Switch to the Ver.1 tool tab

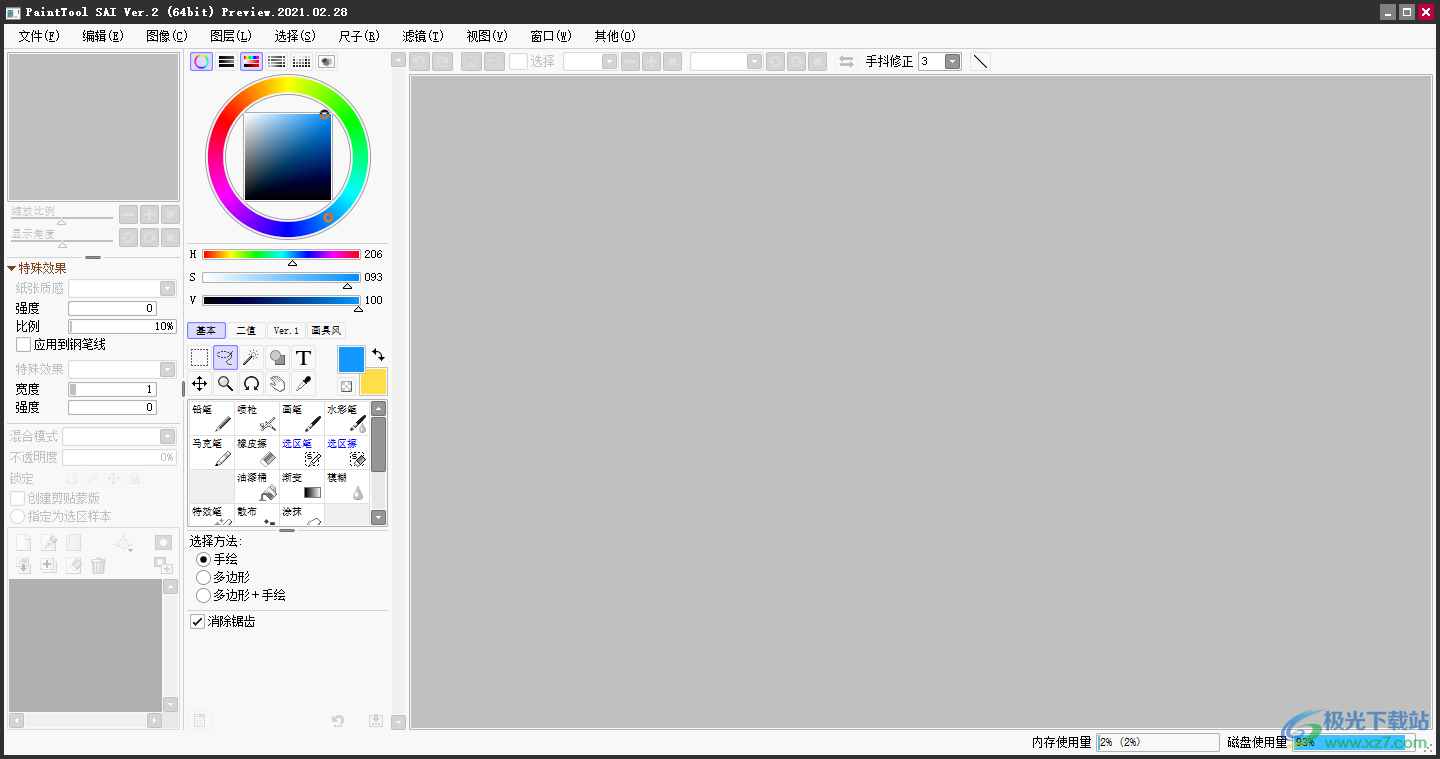point(286,330)
